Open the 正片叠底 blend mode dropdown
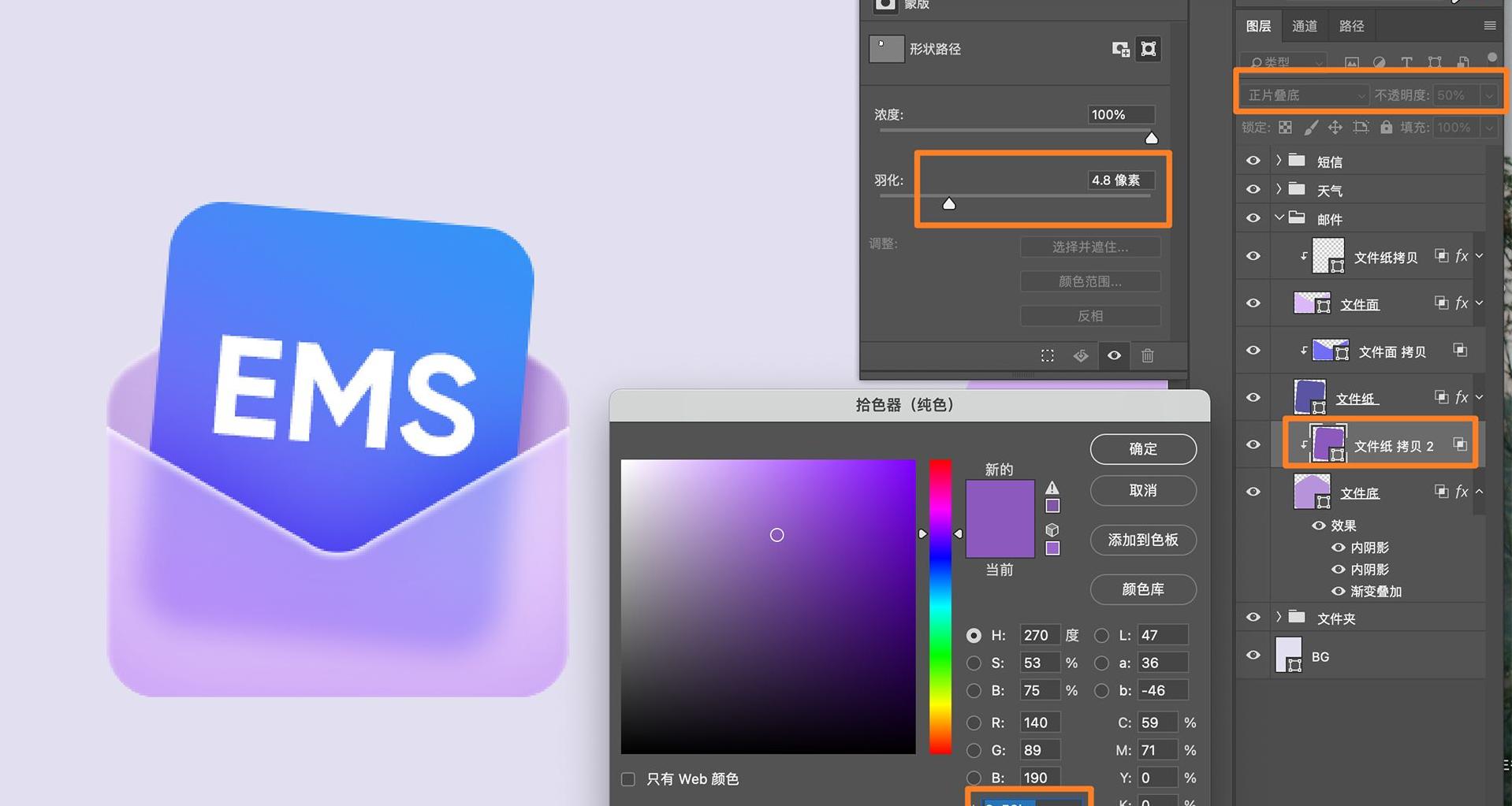The height and width of the screenshot is (806, 1512). pyautogui.click(x=1302, y=94)
